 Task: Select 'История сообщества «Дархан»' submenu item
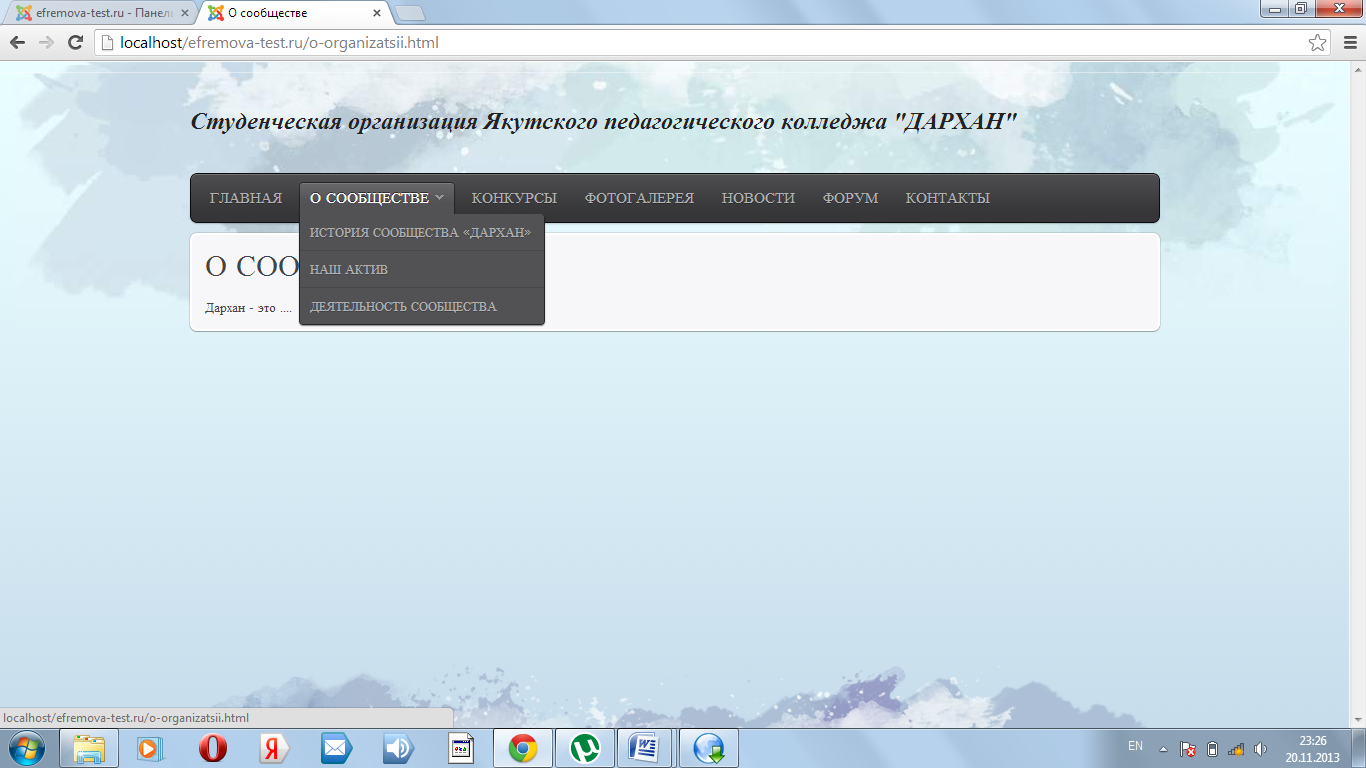point(421,232)
